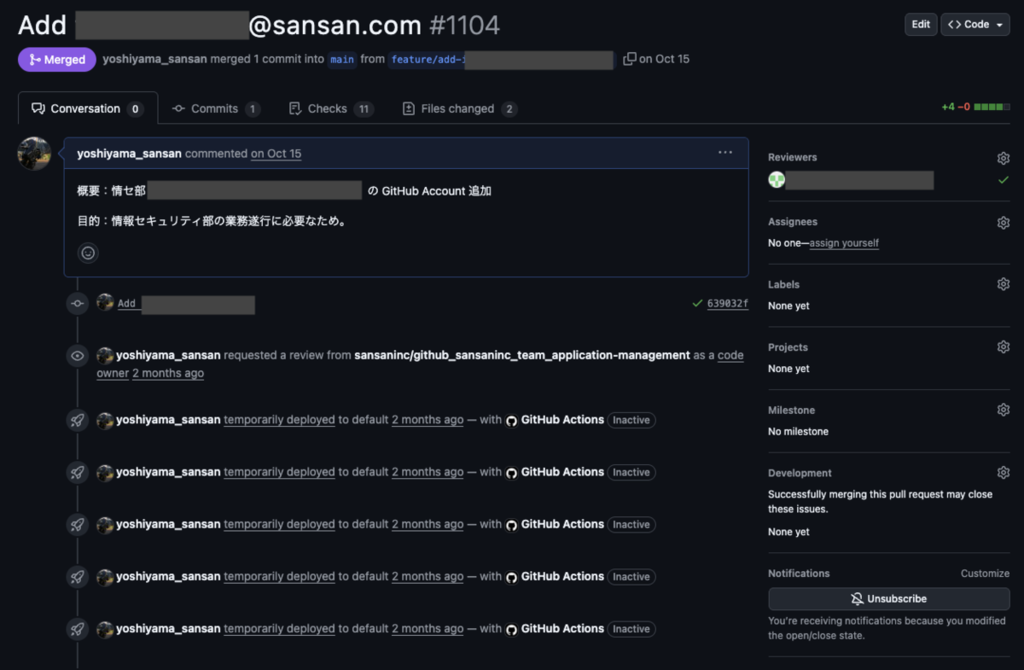Click the Merged status badge
The image size is (1024, 670).
tap(57, 59)
